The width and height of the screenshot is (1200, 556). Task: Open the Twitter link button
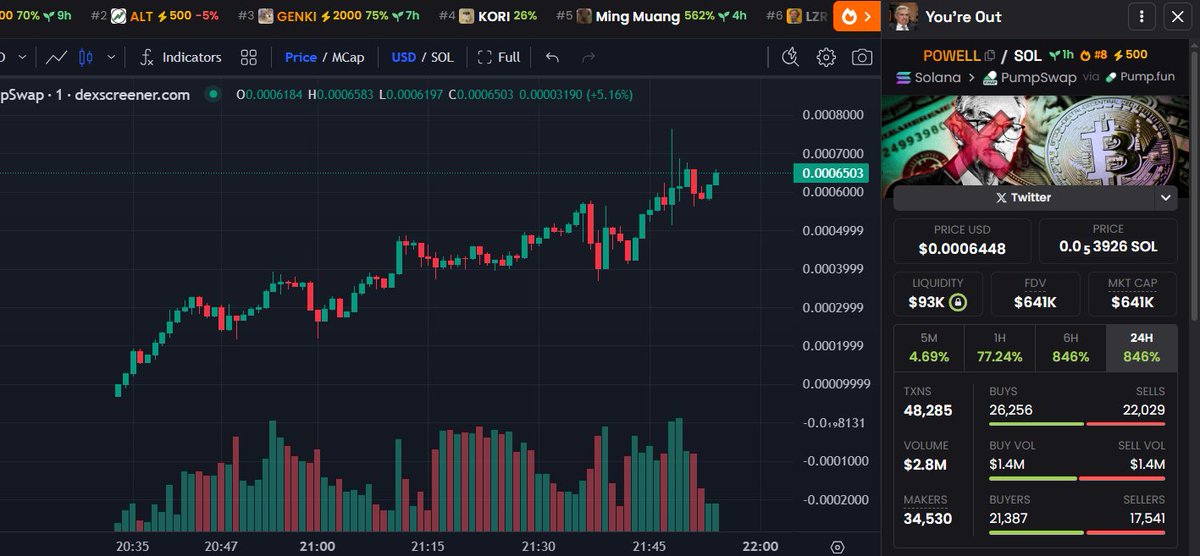point(1023,197)
